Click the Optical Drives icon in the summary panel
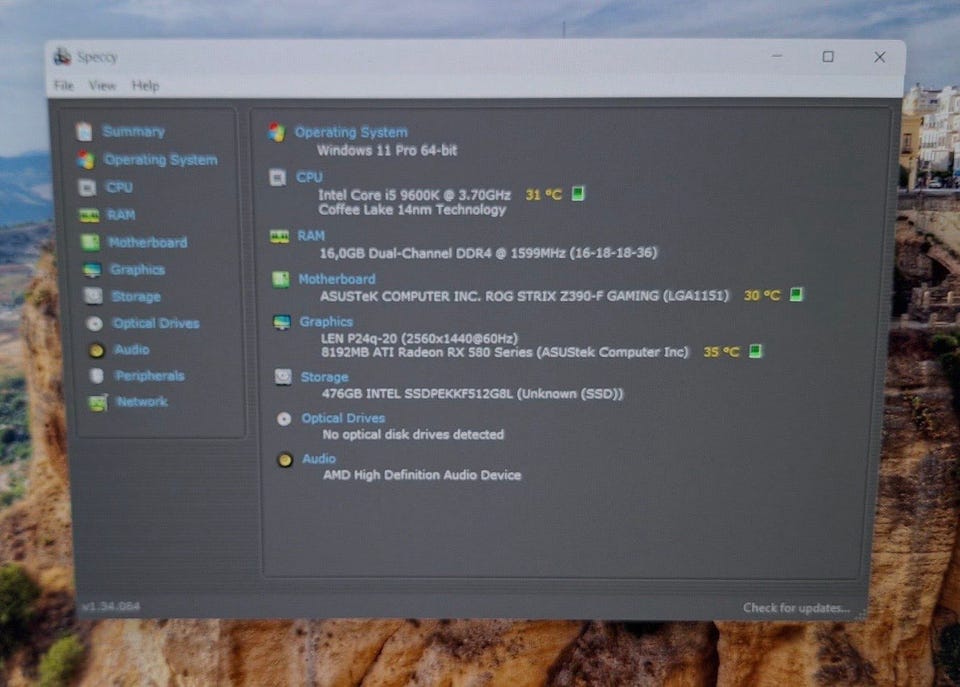This screenshot has height=687, width=960. click(284, 419)
